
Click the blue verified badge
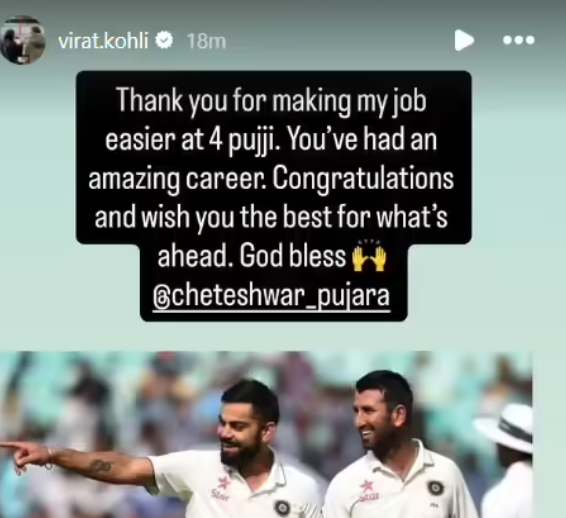164,40
